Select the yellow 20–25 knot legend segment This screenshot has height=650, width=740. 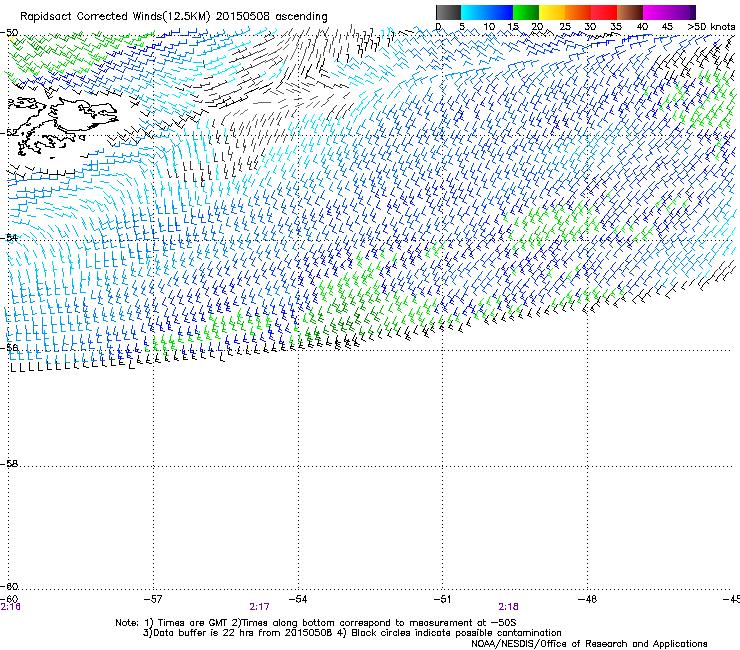click(552, 12)
